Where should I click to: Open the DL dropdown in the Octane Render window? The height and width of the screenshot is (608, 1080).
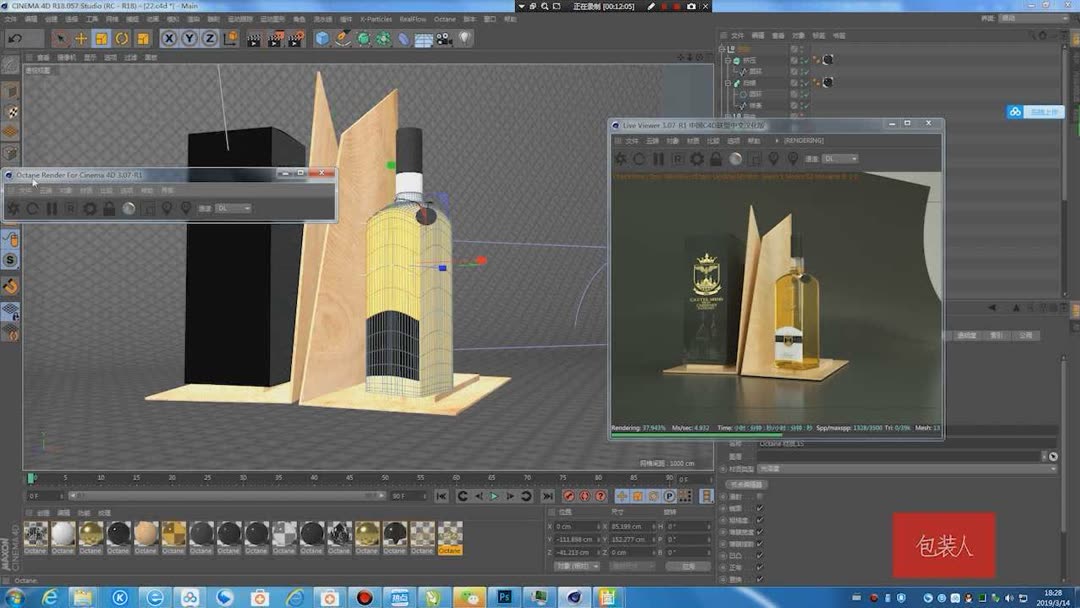click(233, 208)
